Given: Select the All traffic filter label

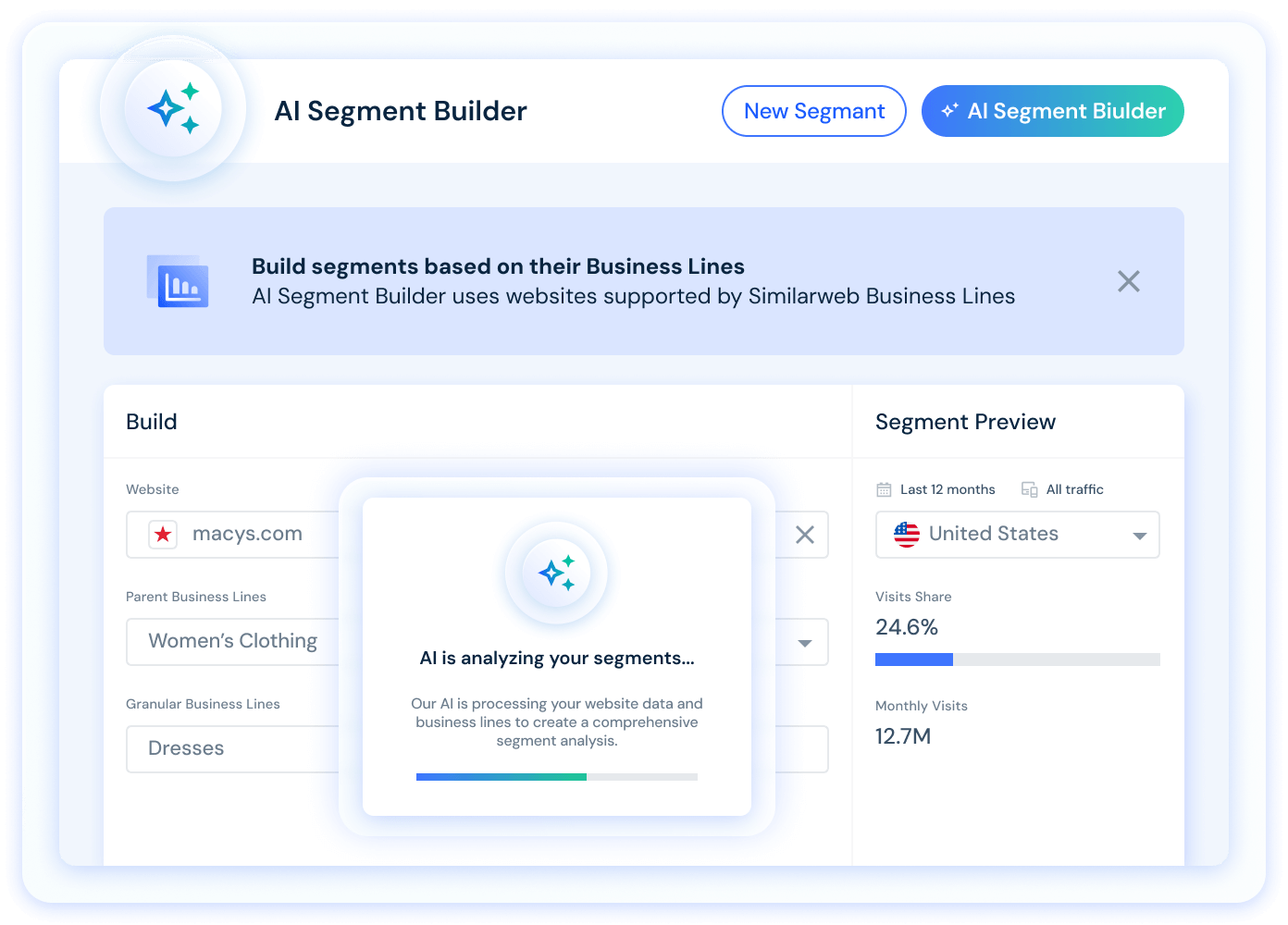Looking at the screenshot, I should point(1074,489).
